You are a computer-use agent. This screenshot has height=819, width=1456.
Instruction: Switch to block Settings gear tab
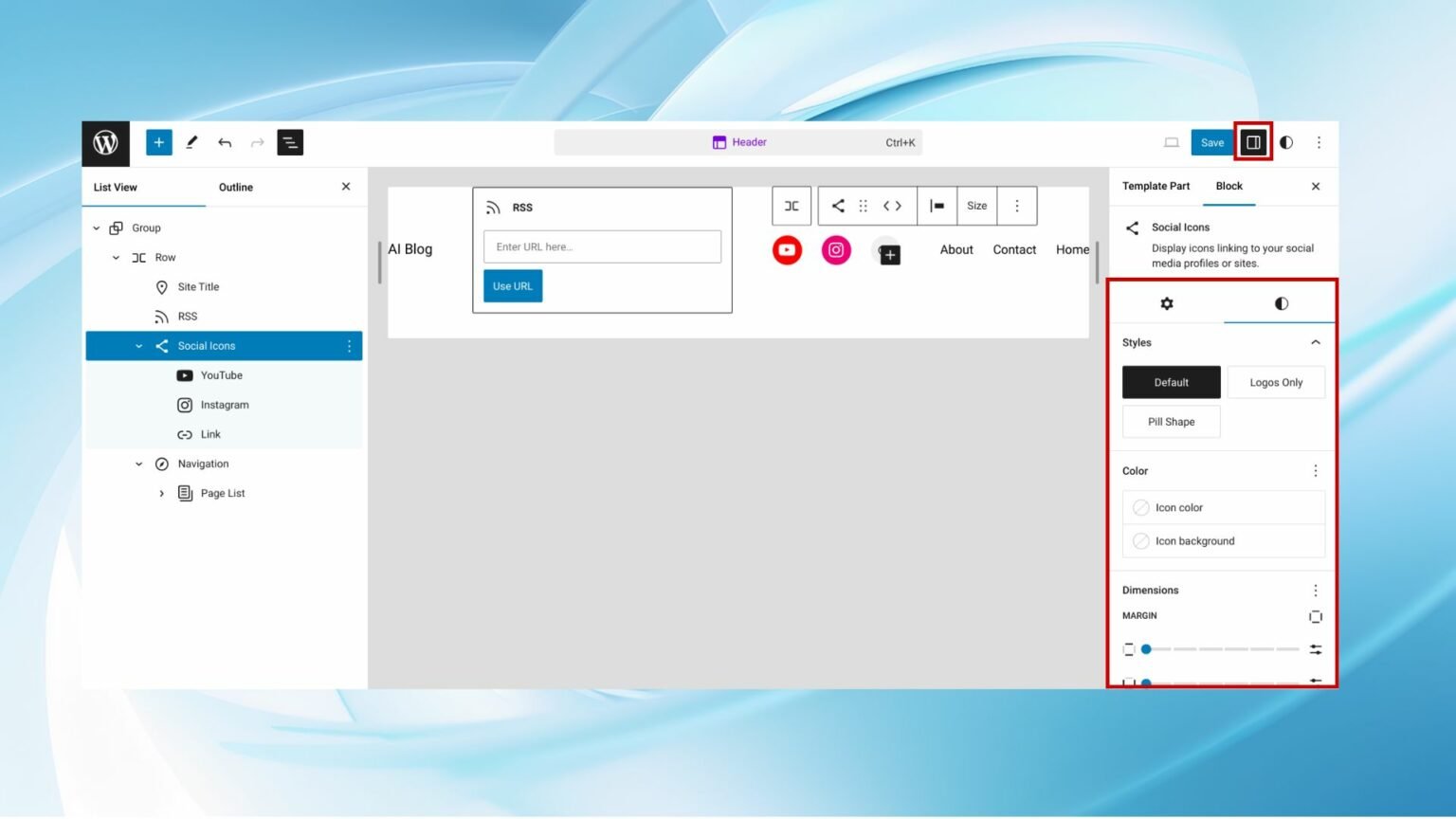[x=1166, y=303]
